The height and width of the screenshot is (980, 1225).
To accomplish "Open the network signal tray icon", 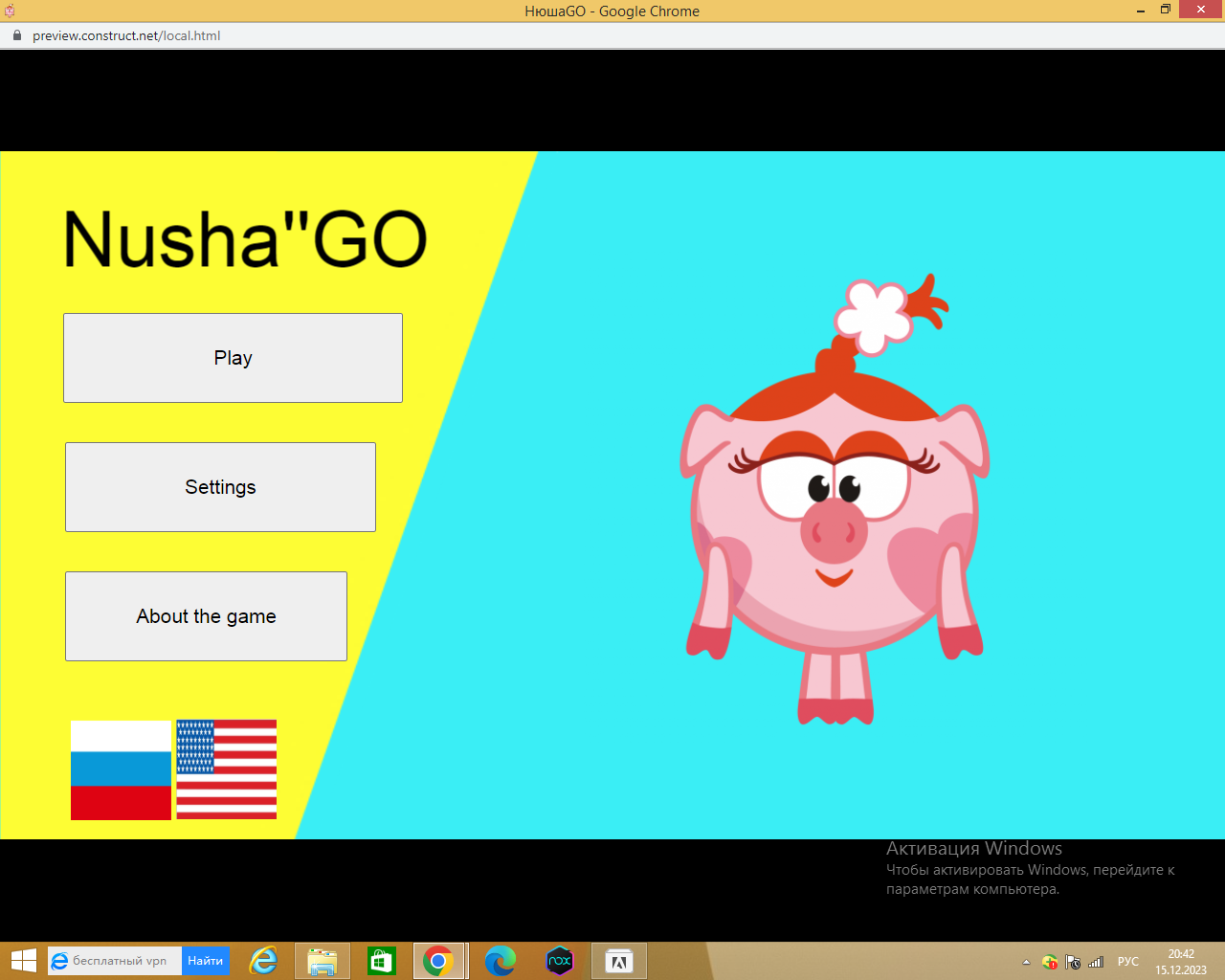I will [x=1096, y=962].
